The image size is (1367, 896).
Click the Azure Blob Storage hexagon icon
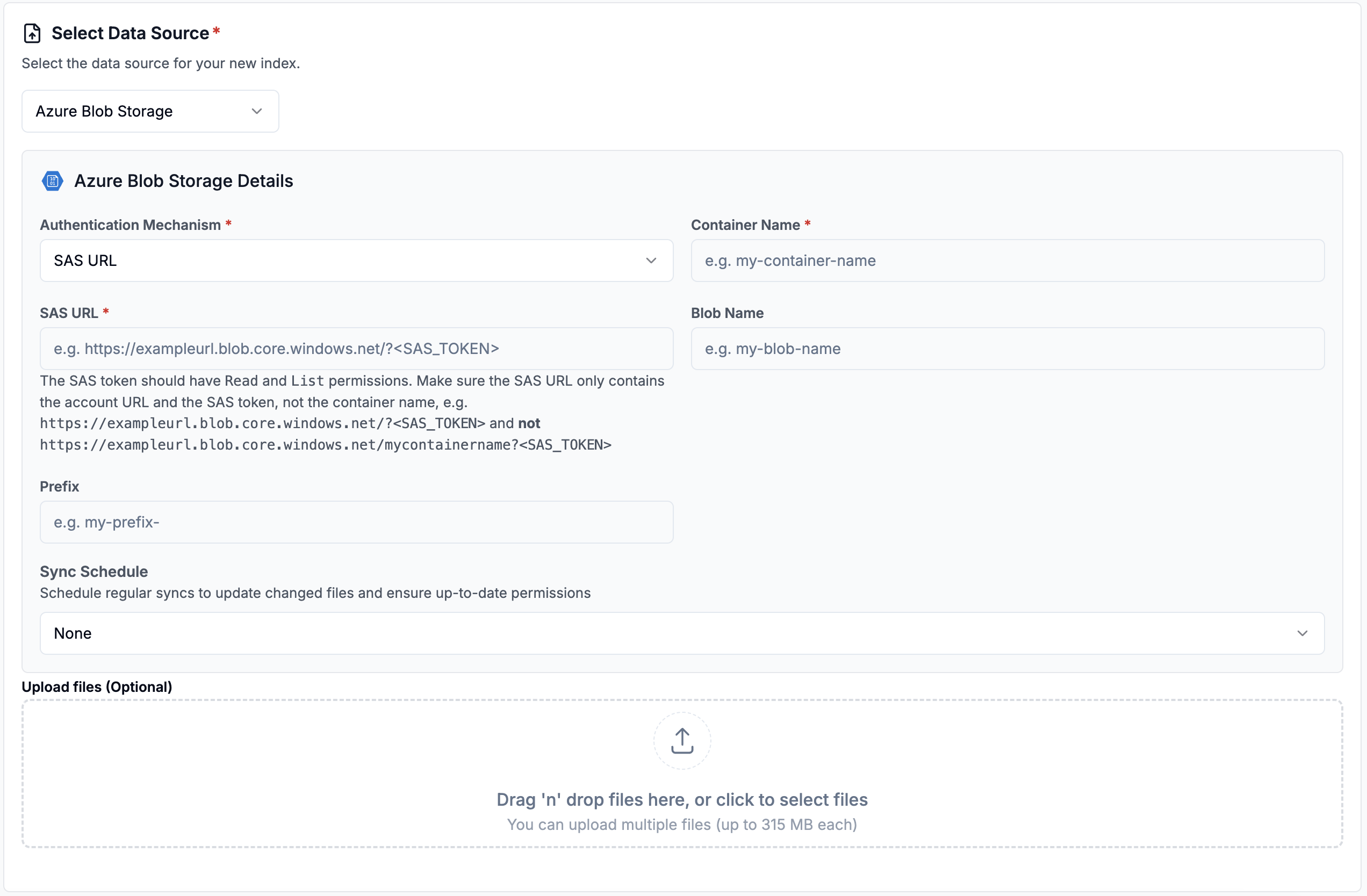pyautogui.click(x=52, y=181)
